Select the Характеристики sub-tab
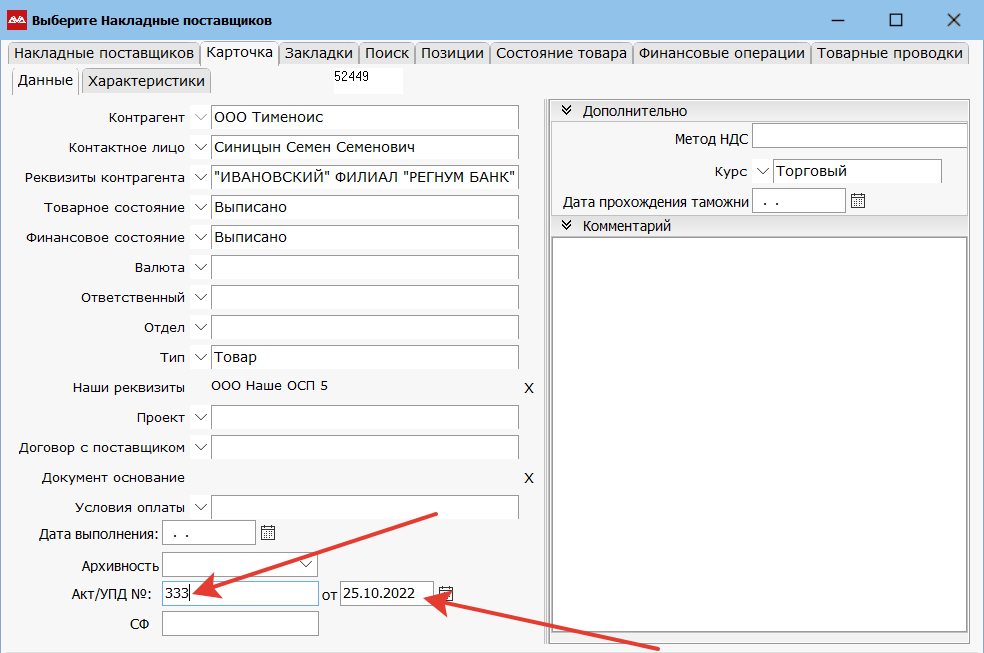The height and width of the screenshot is (653, 984). (x=146, y=82)
